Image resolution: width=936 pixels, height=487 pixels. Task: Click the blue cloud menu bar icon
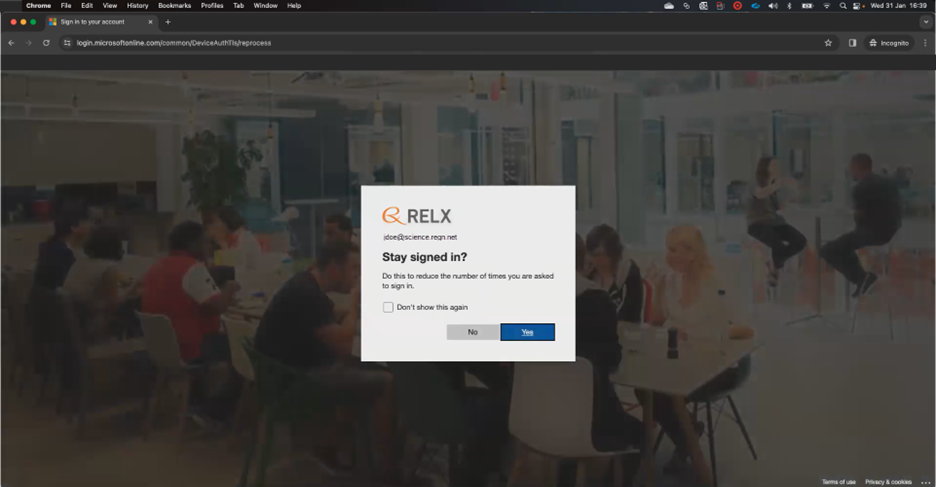pos(755,5)
